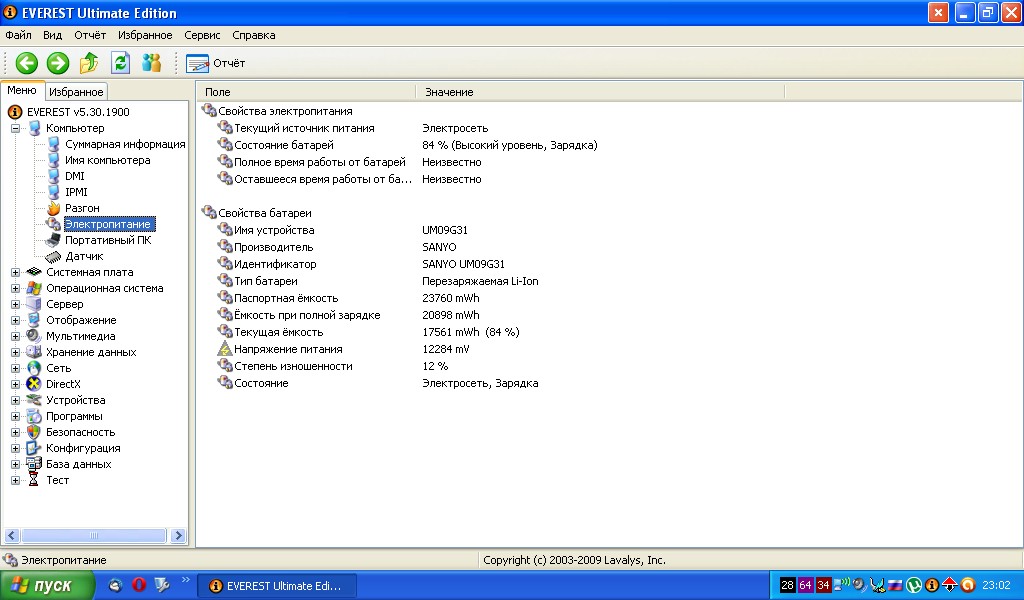Screen dimensions: 1024x600
Task: Expand the Сеть node
Action: 16,368
